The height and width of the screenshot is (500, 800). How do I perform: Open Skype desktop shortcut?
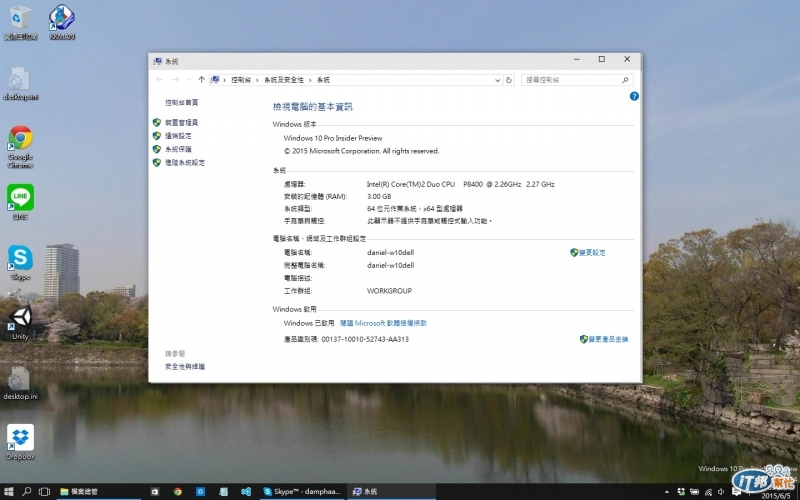pos(20,262)
